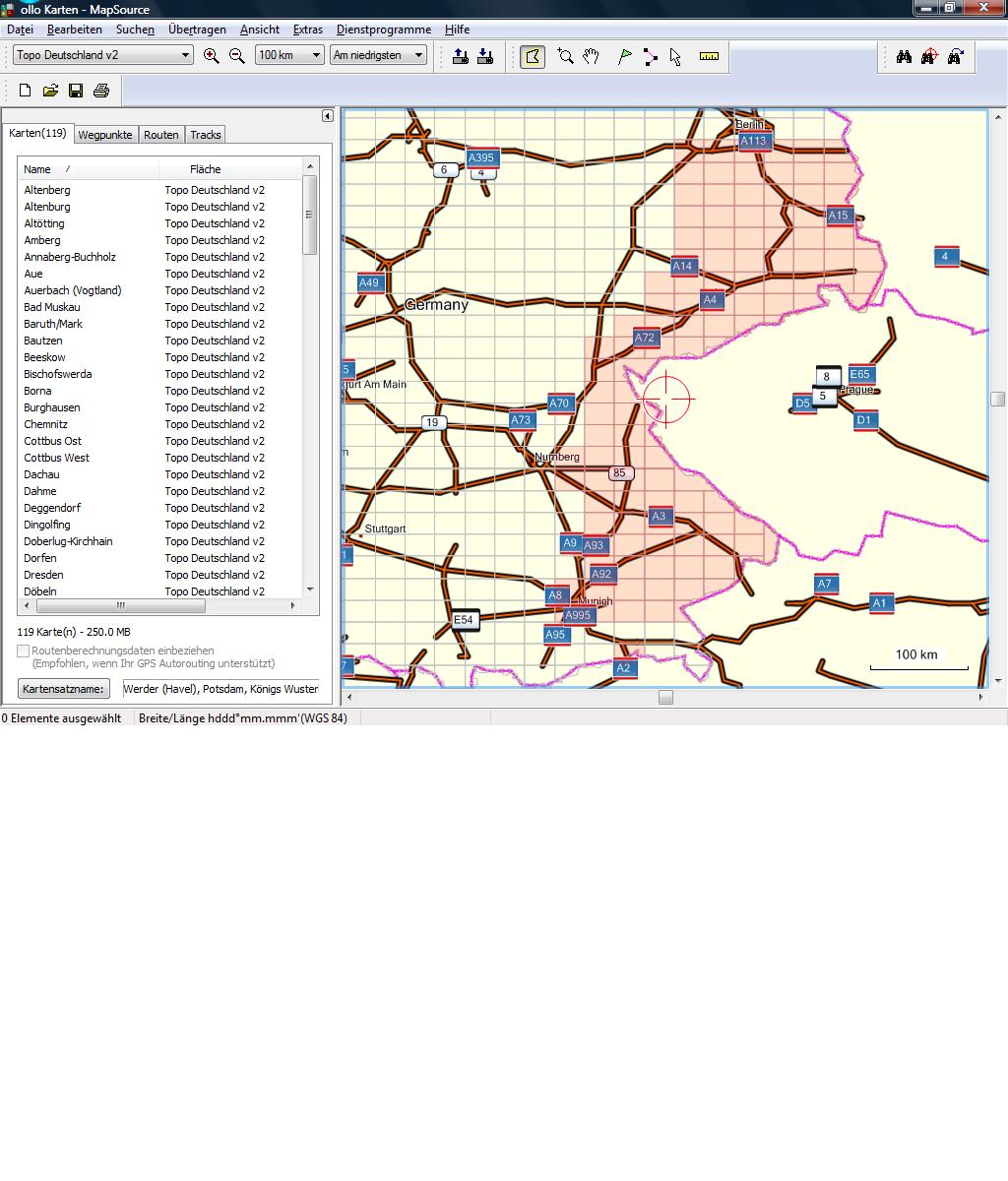
Task: Collapse the left panel with the arrow button
Action: click(328, 116)
